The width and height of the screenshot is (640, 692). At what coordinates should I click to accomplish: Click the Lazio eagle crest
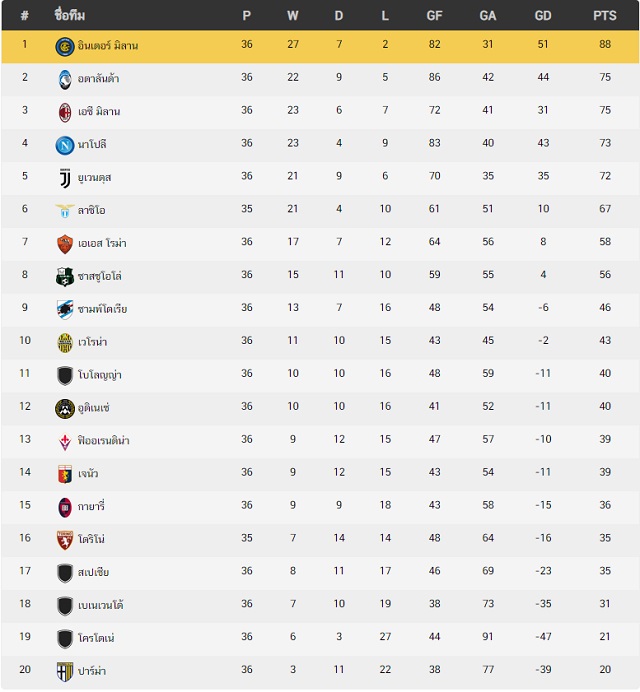tap(65, 211)
